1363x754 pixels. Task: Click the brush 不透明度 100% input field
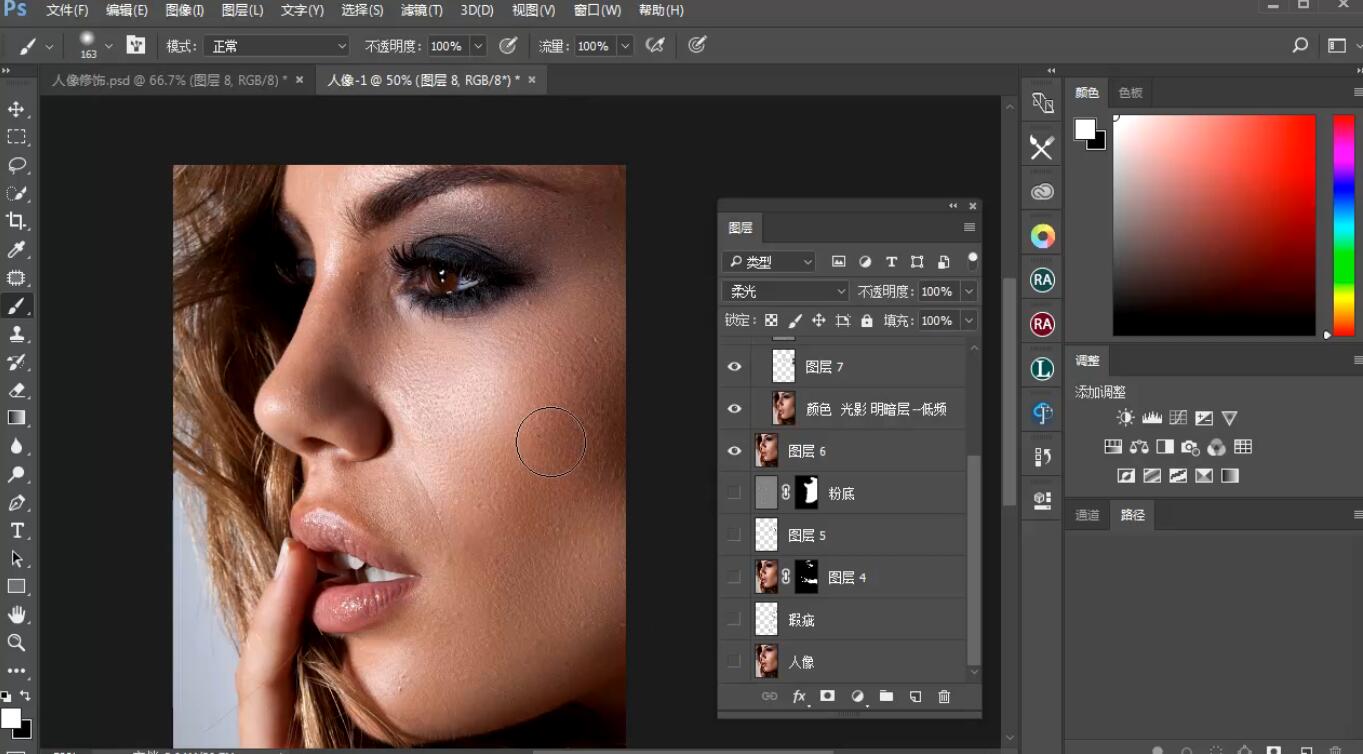[x=448, y=46]
